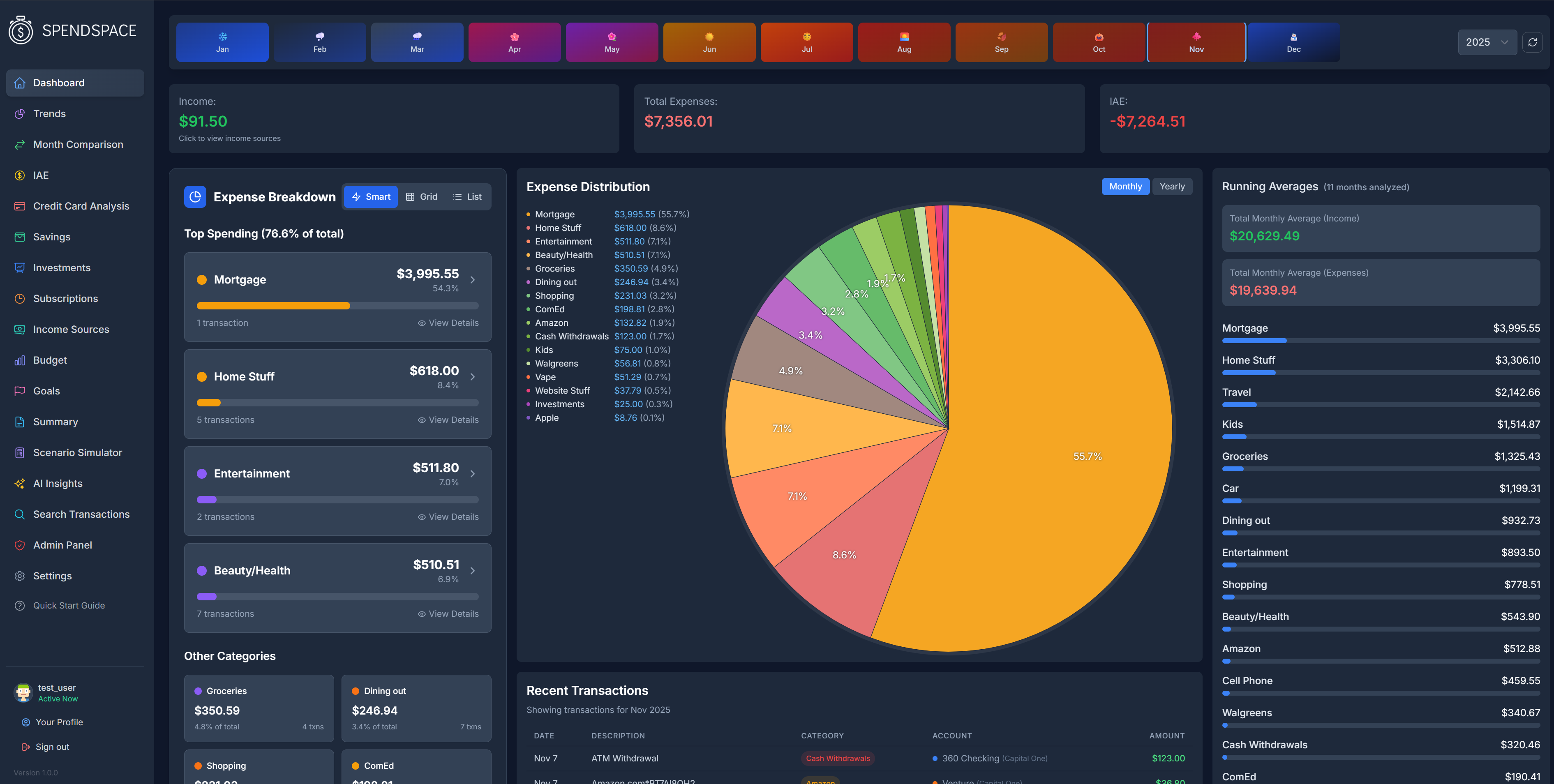Open Your Profile from the sidebar footer
1554x784 pixels.
59,722
